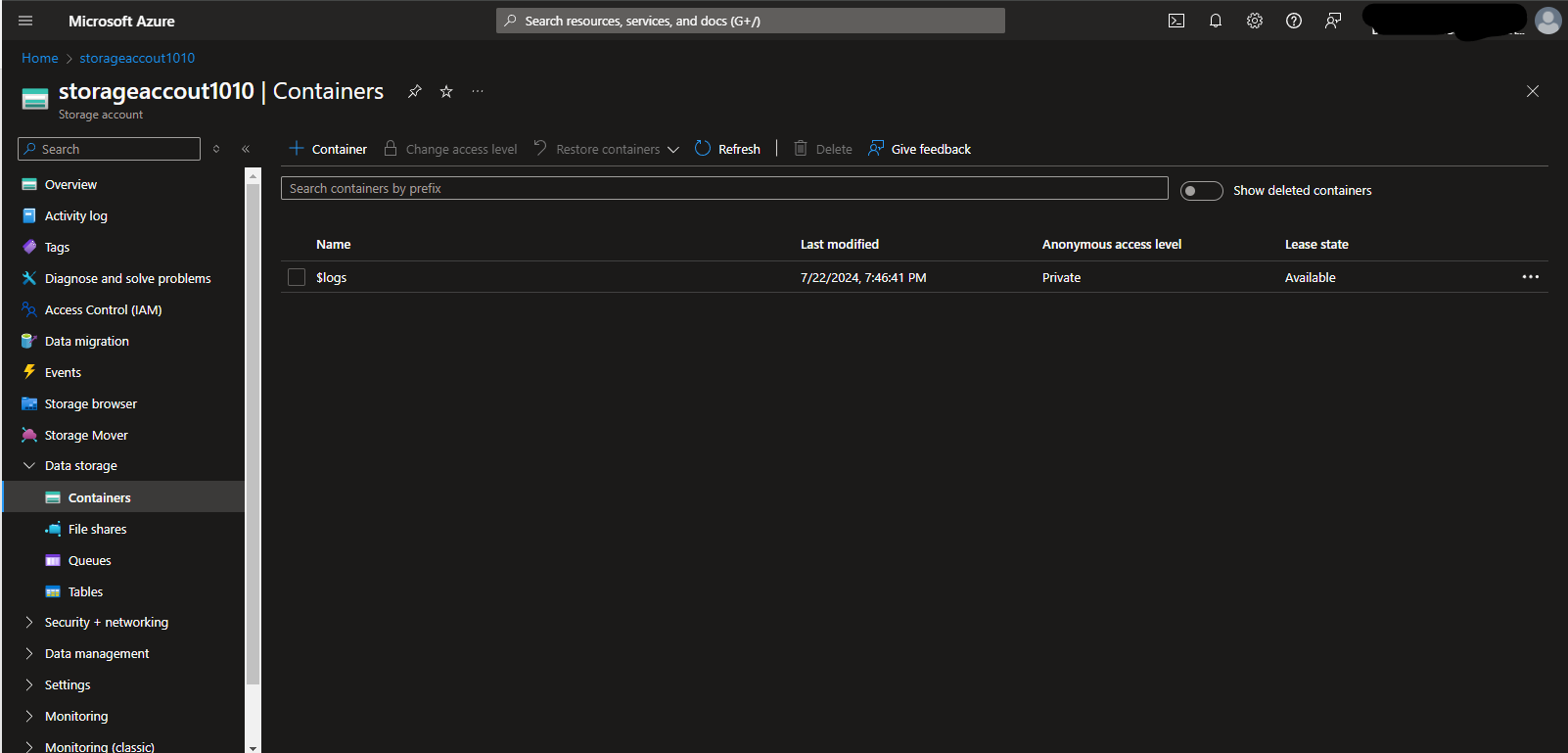1568x753 pixels.
Task: Go to Queues menu item
Action: coord(89,560)
